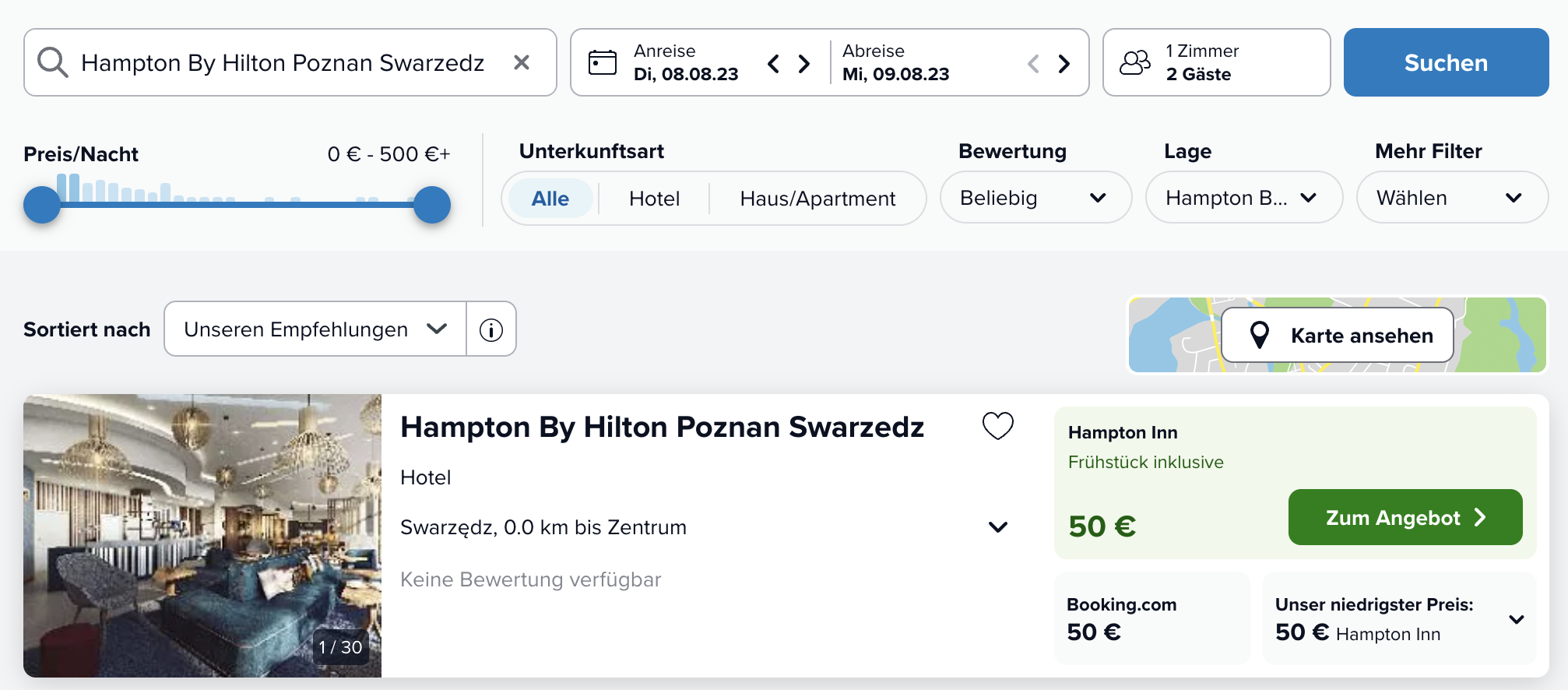Show sorting info icon
The image size is (1568, 690).
pyautogui.click(x=491, y=329)
